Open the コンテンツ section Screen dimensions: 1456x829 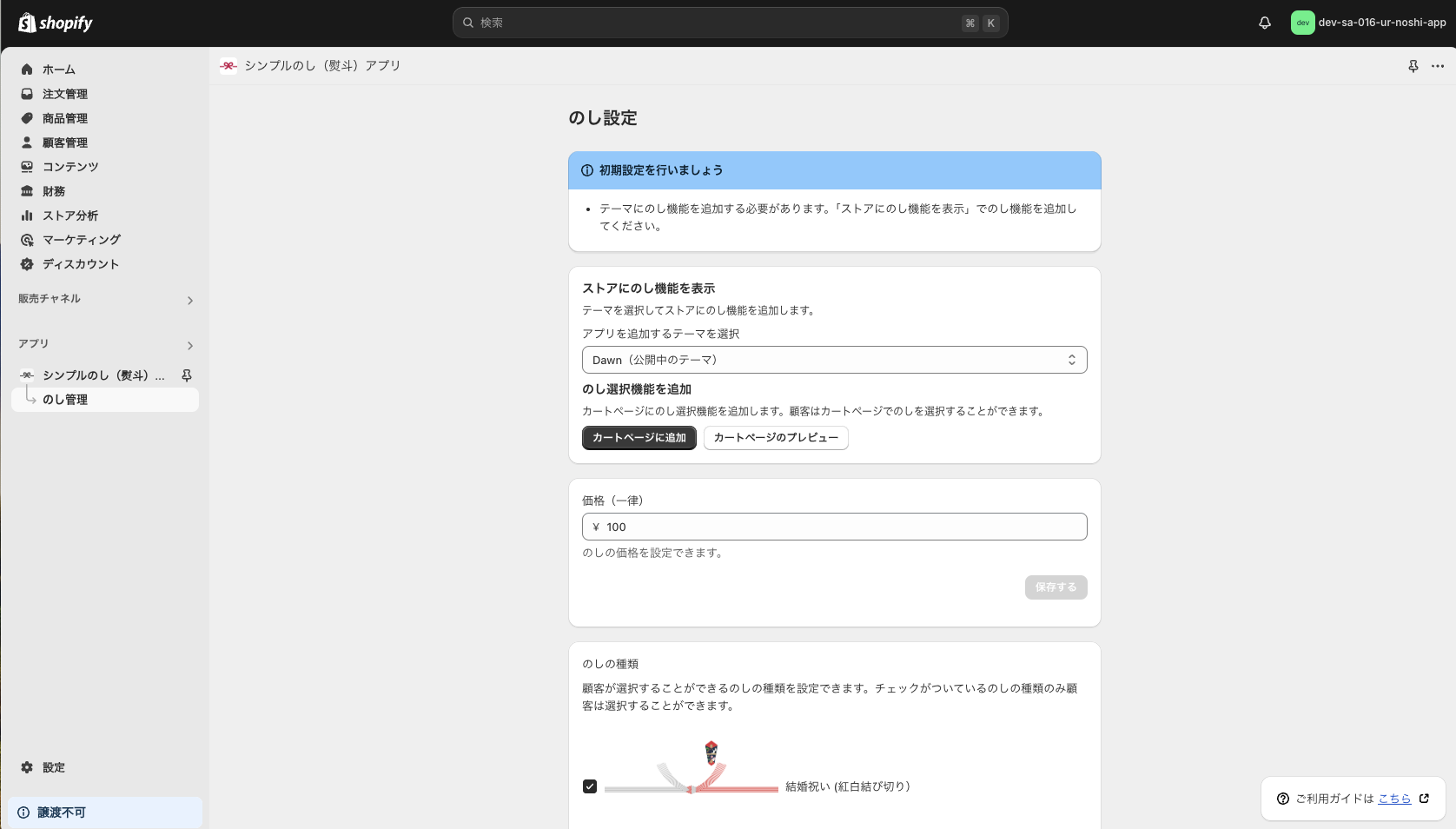(x=70, y=167)
